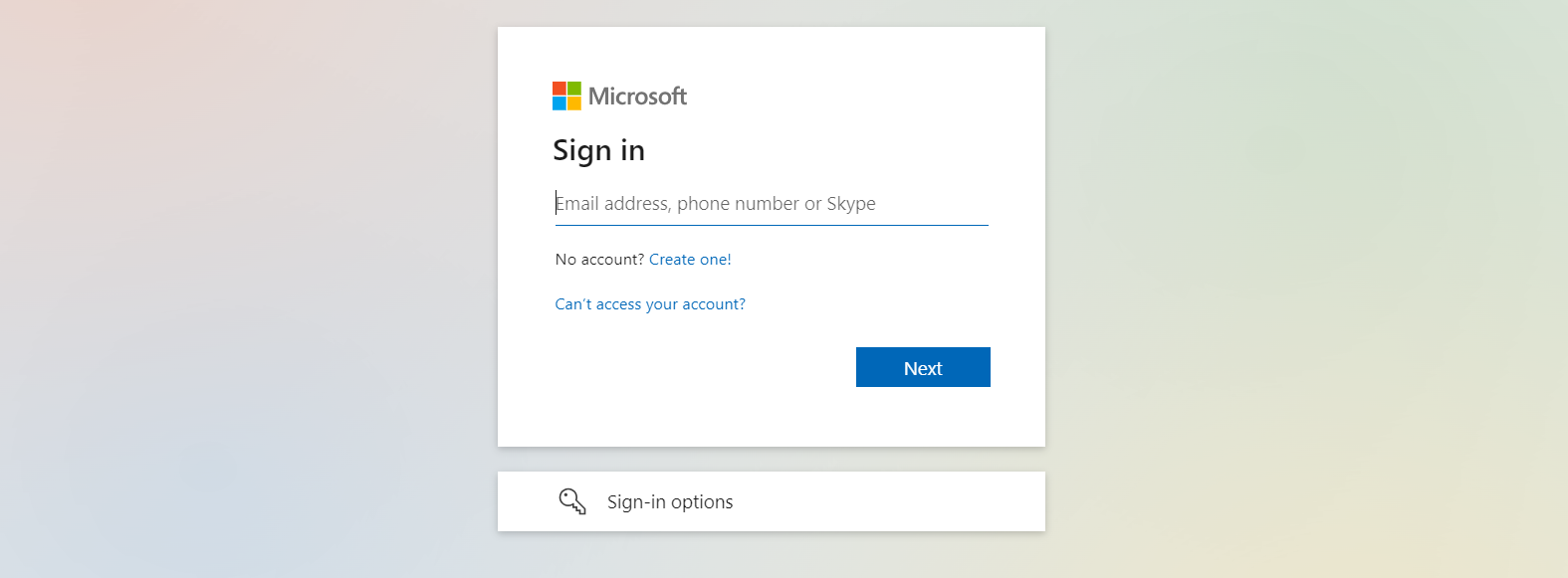1568x578 pixels.
Task: Click empty space left of Next button
Action: point(697,367)
